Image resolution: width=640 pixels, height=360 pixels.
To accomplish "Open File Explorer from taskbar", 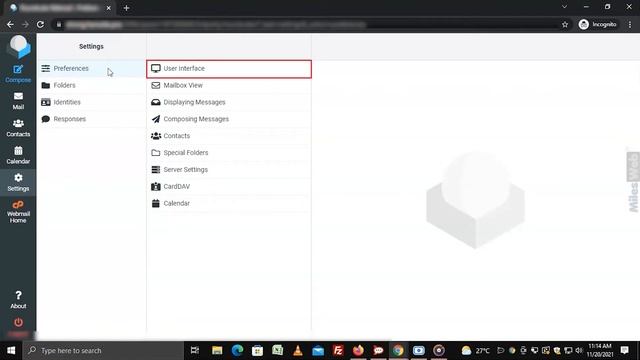I will [217, 350].
